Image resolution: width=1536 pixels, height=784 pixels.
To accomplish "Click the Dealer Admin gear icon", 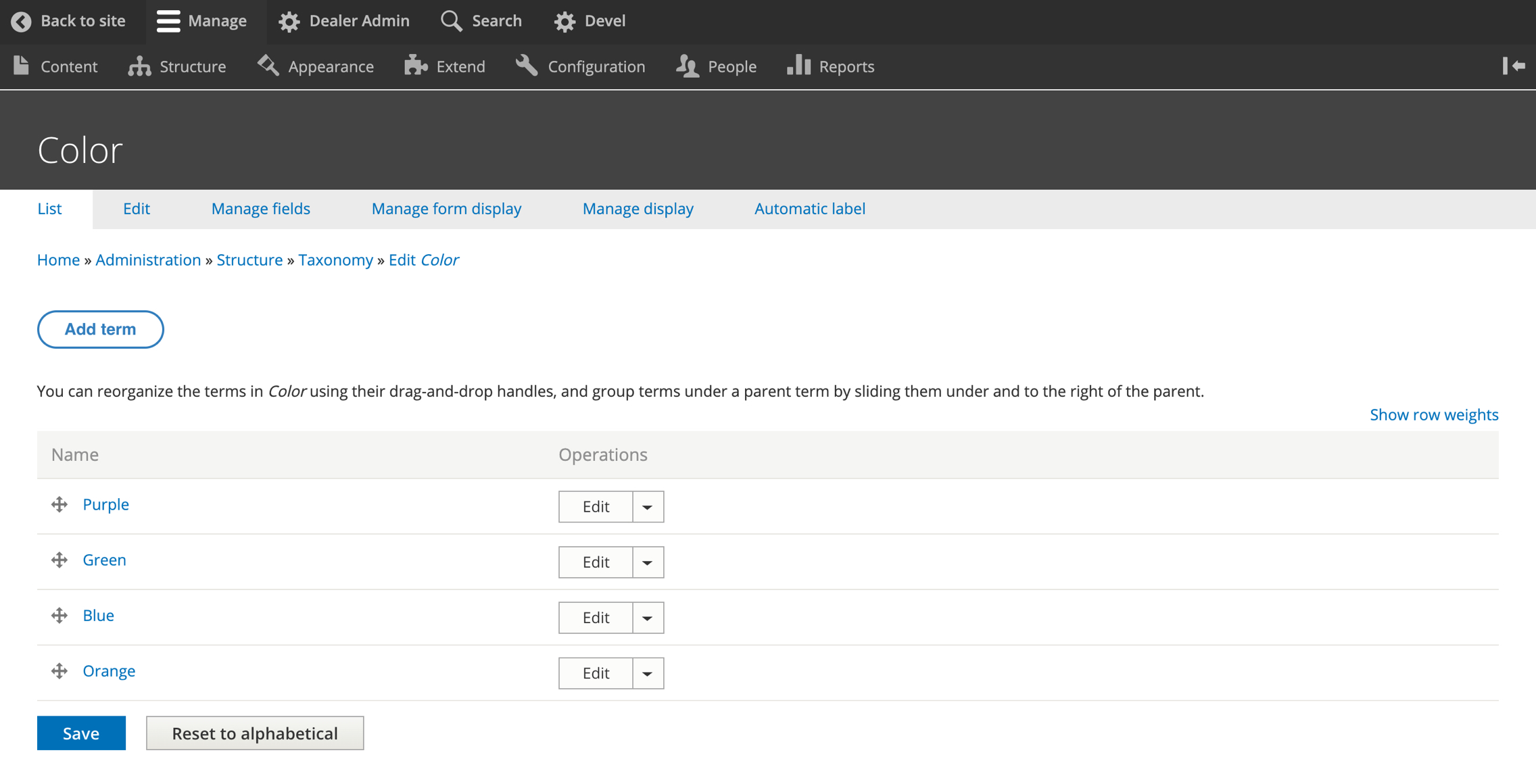I will click(x=289, y=22).
